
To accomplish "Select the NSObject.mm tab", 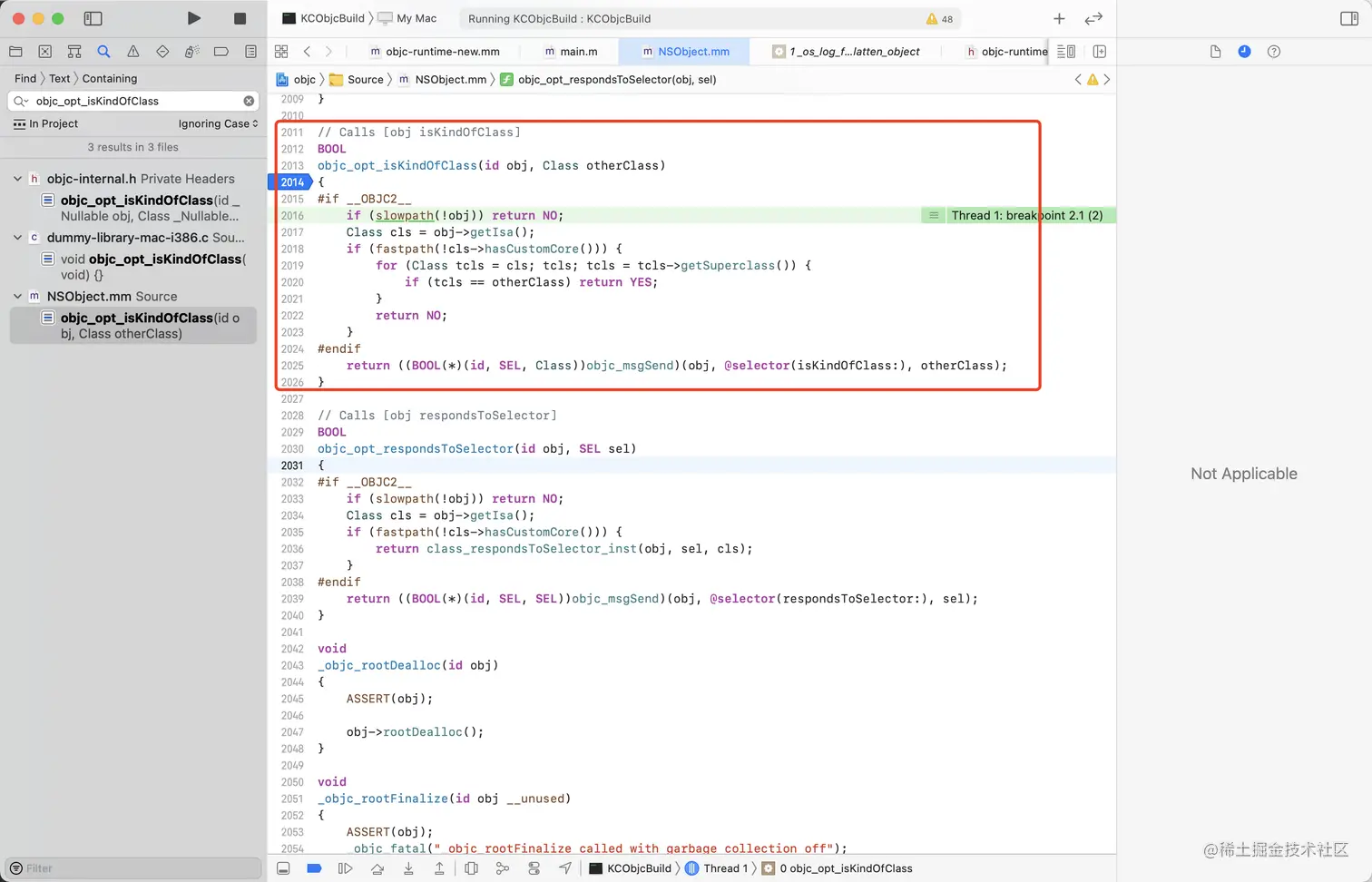I will click(x=685, y=52).
